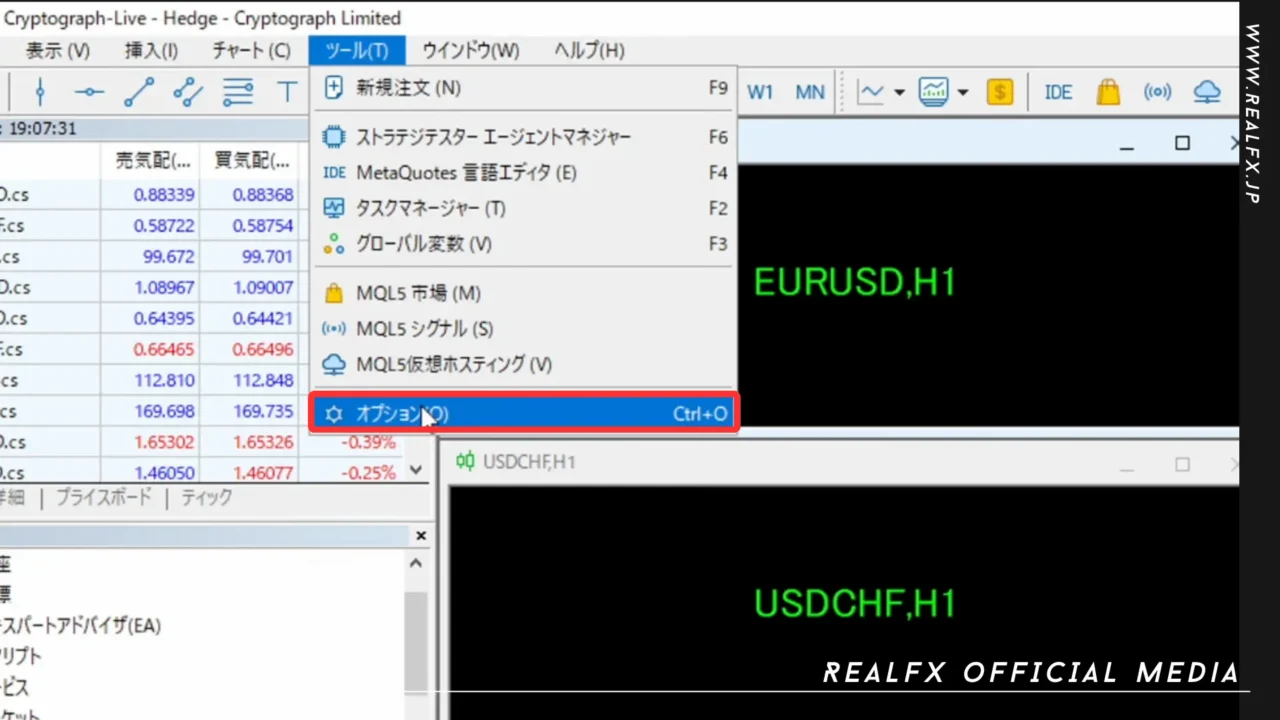Select the vertical line drawing tool
The image size is (1280, 720).
pyautogui.click(x=40, y=92)
